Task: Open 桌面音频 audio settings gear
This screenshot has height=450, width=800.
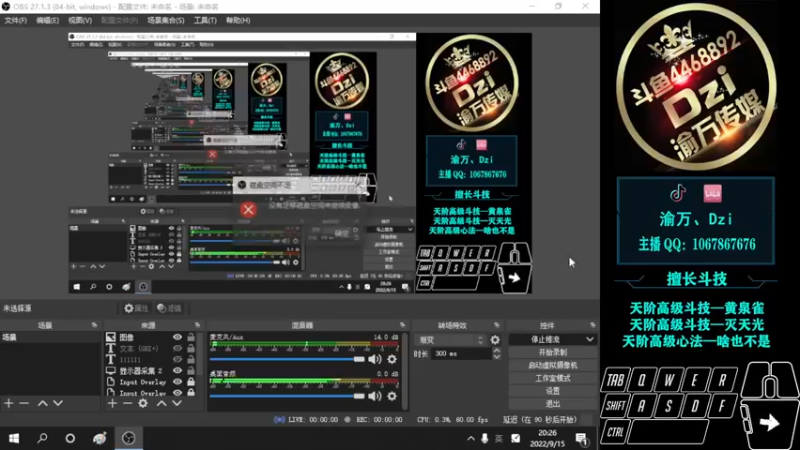Action: (x=392, y=396)
